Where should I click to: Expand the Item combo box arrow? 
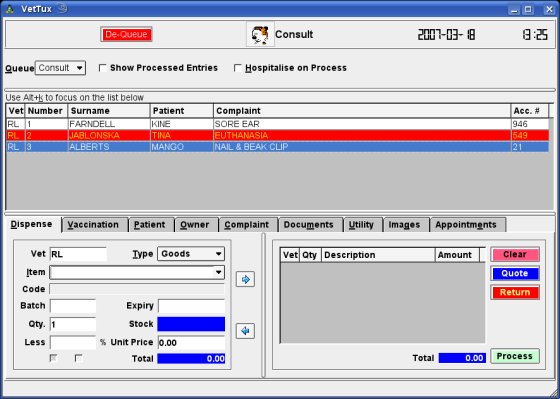click(219, 273)
